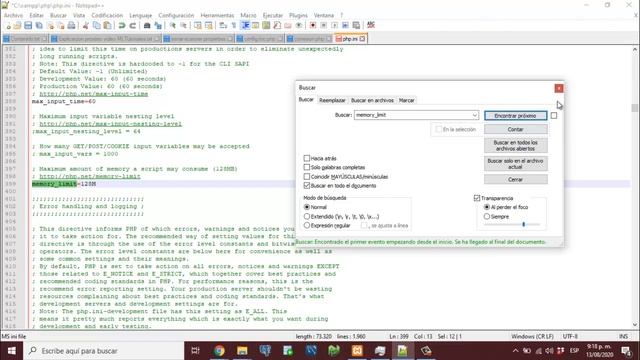
Task: Select Al perder el foco option
Action: coord(487,207)
